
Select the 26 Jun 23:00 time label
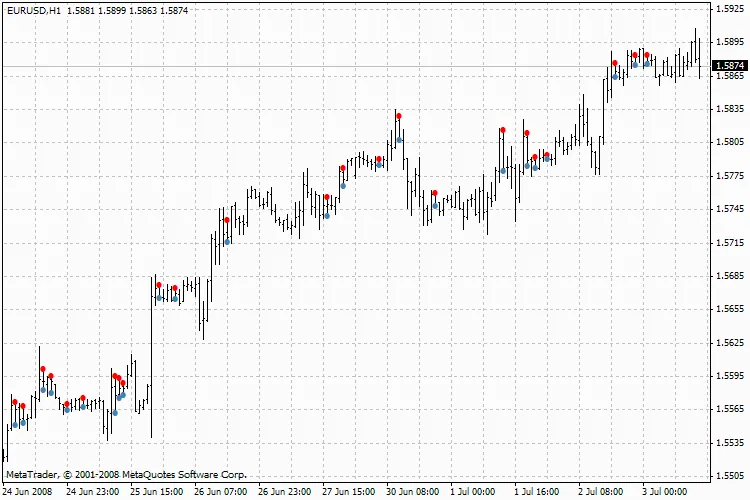pyautogui.click(x=284, y=492)
